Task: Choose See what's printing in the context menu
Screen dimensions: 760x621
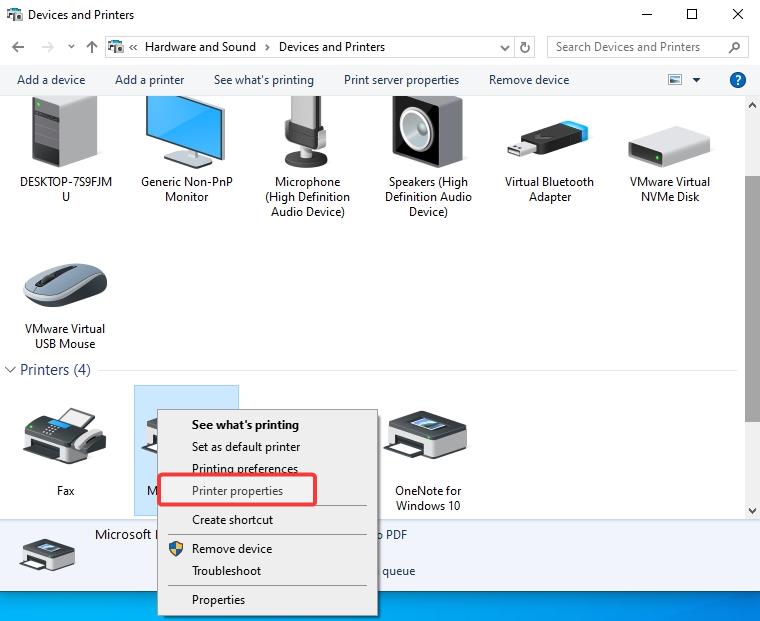Action: (x=245, y=425)
